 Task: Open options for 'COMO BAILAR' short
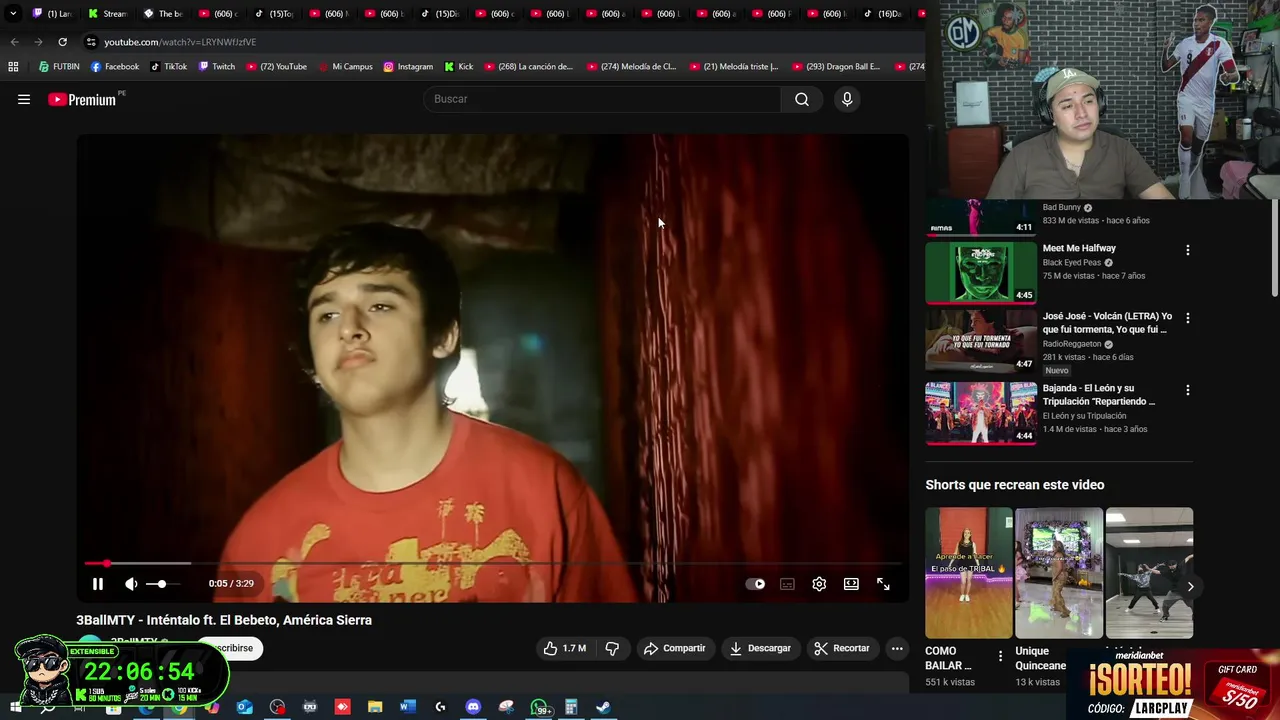pos(1000,657)
